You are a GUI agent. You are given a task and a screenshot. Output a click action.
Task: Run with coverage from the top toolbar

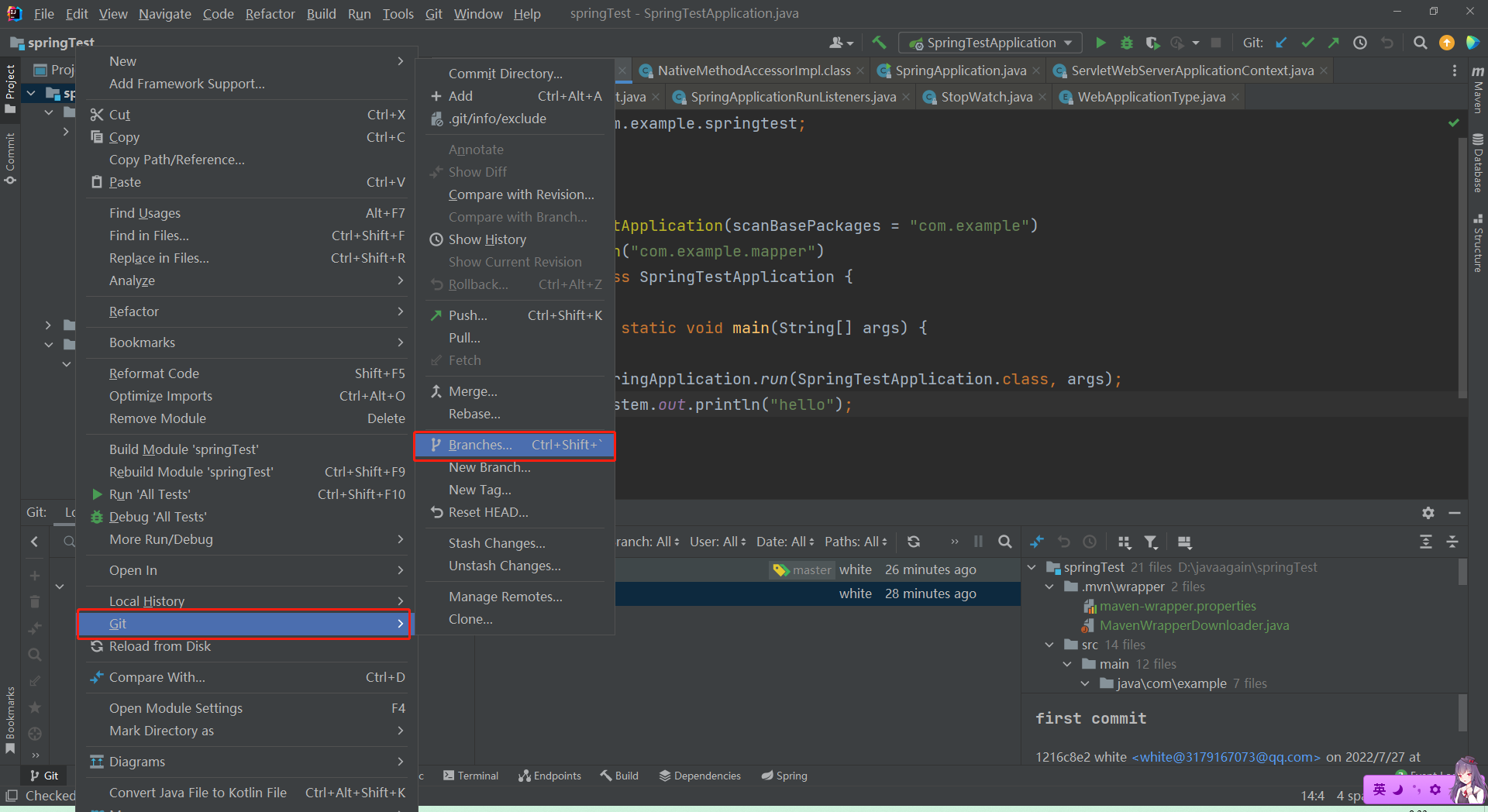[1152, 43]
